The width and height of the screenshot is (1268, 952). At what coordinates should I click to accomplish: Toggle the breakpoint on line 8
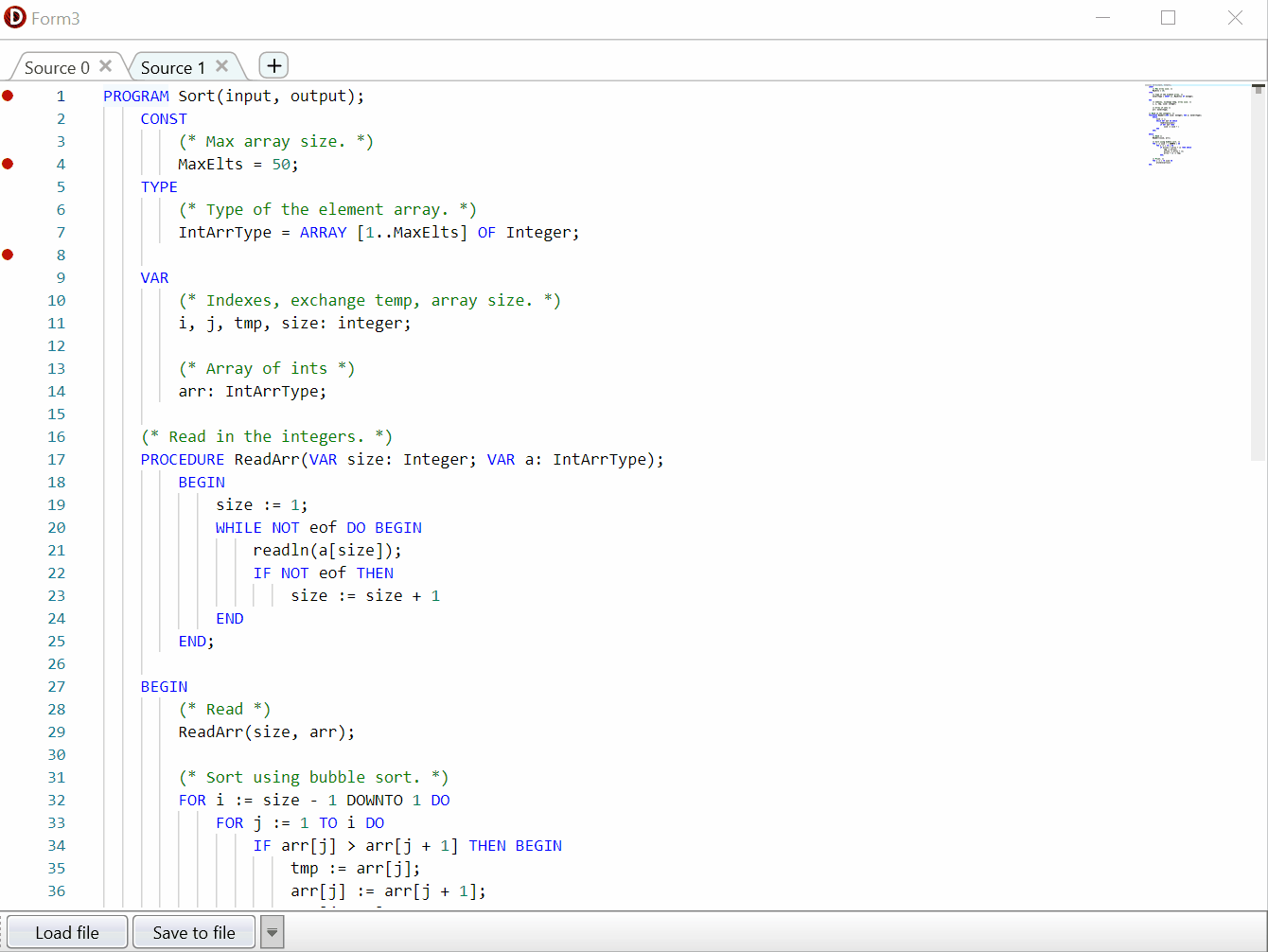click(x=8, y=255)
